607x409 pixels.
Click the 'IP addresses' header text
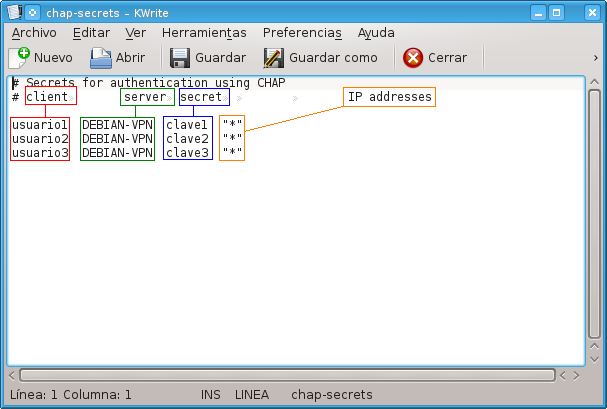coord(389,96)
